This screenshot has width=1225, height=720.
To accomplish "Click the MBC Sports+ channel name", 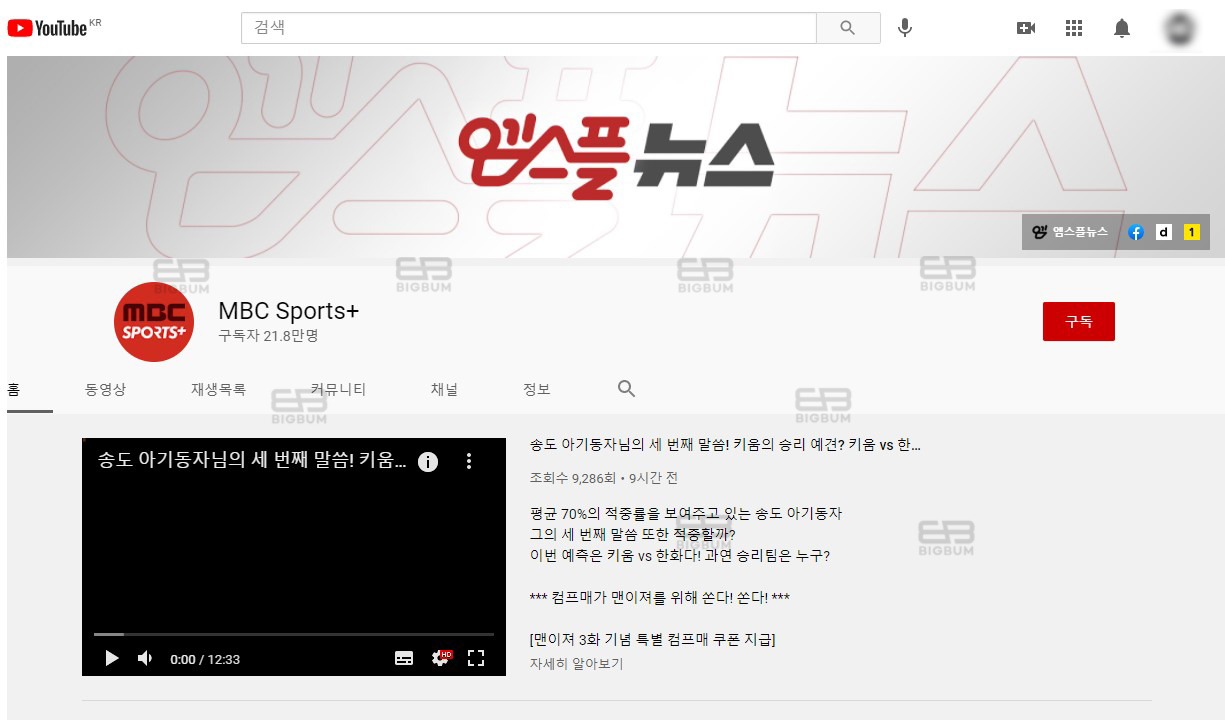I will click(288, 311).
